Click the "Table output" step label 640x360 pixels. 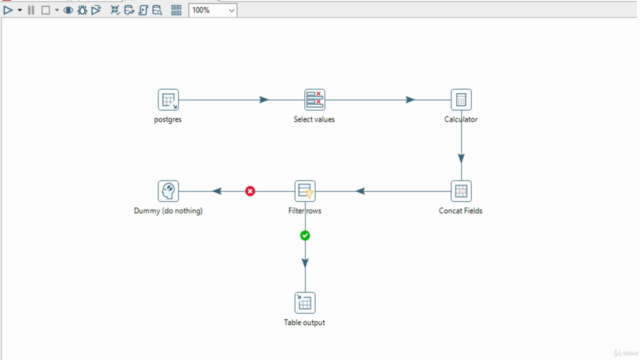pos(304,322)
